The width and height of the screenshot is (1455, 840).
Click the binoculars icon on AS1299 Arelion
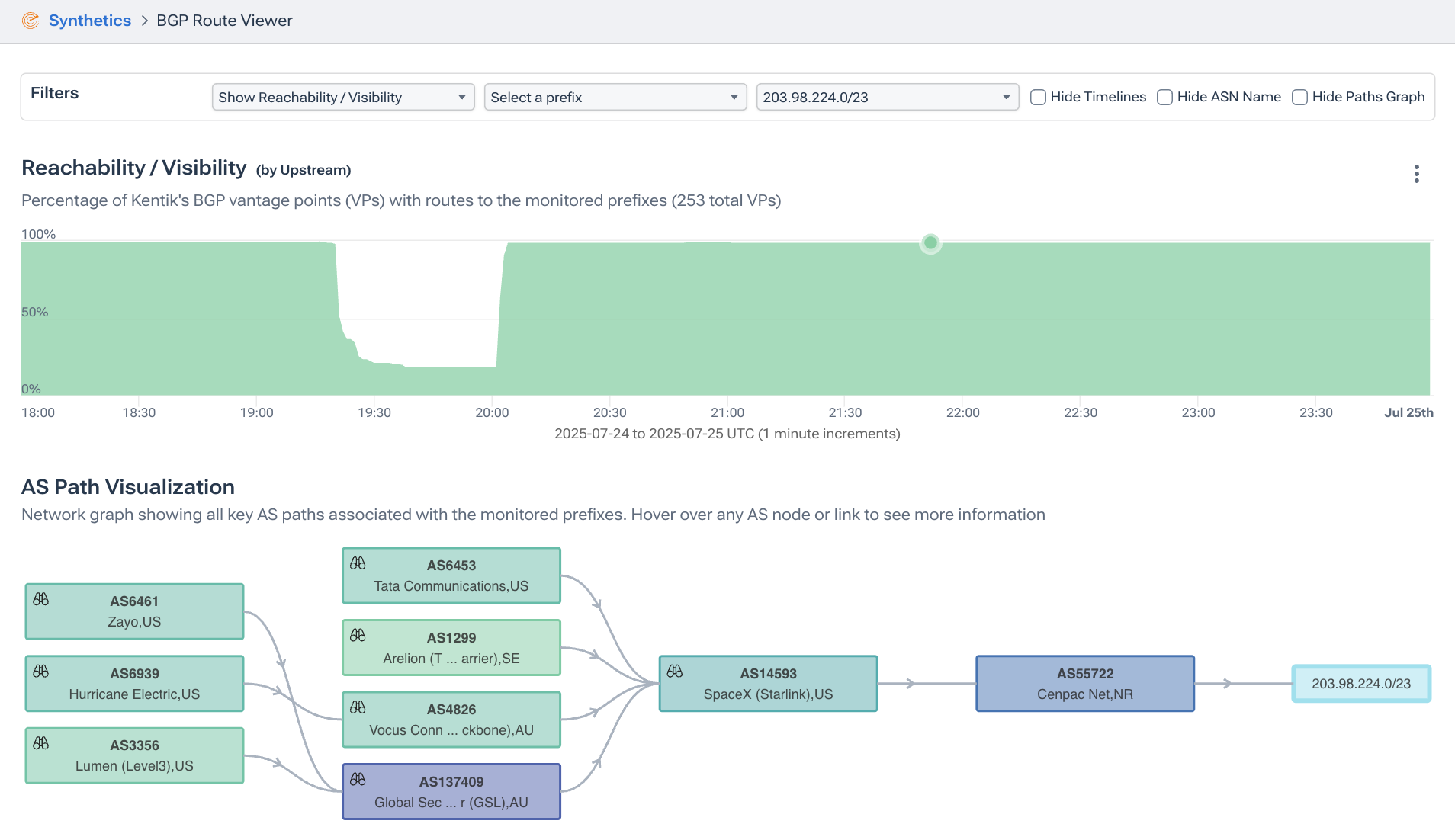tap(358, 636)
